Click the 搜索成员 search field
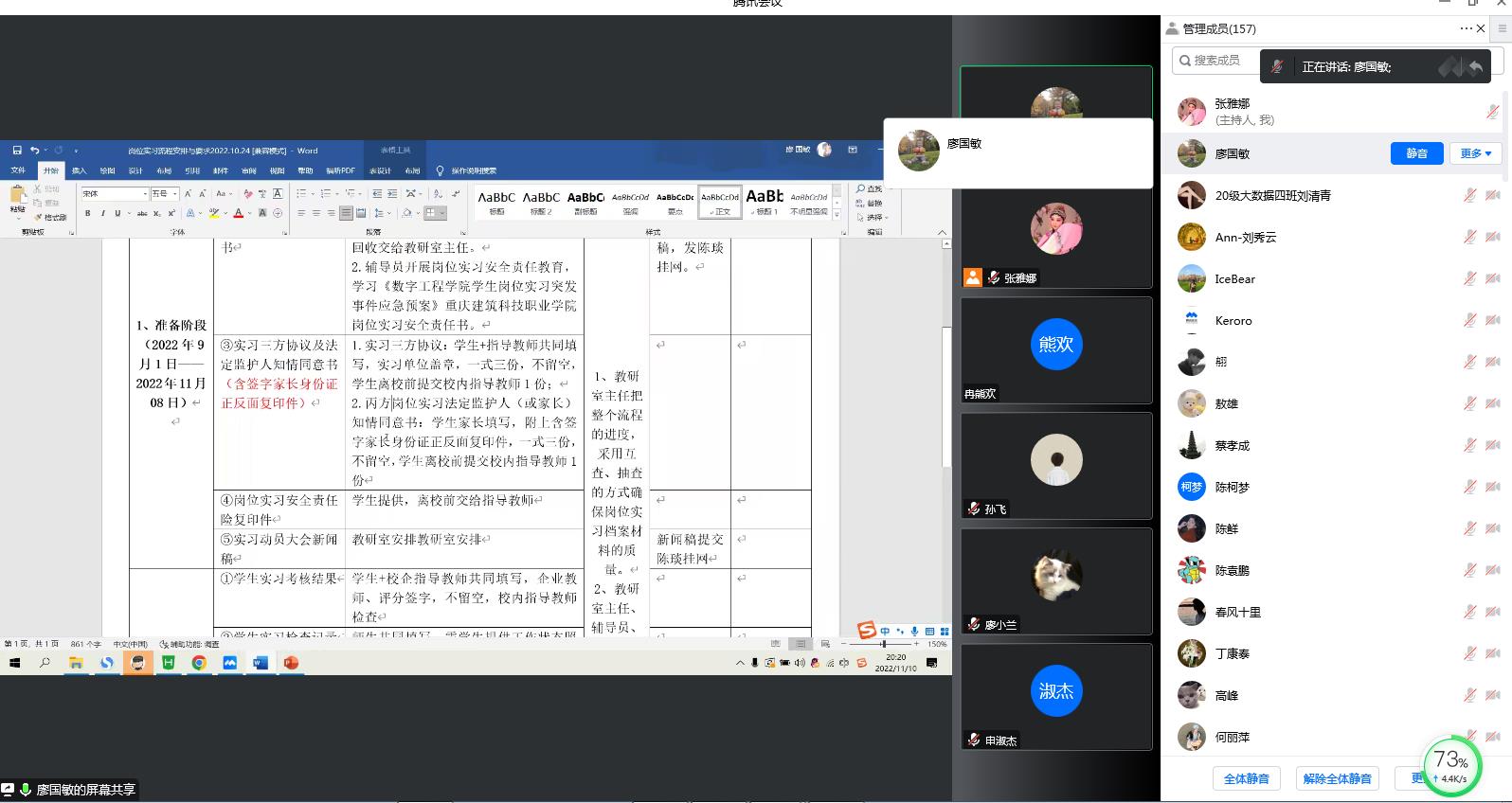The width and height of the screenshot is (1512, 803). [1217, 61]
